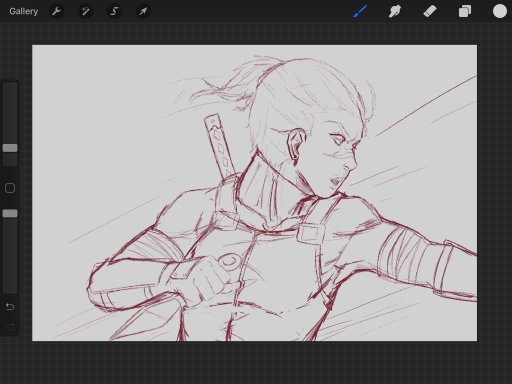
Task: Redo the last undone stroke
Action: coord(10,326)
